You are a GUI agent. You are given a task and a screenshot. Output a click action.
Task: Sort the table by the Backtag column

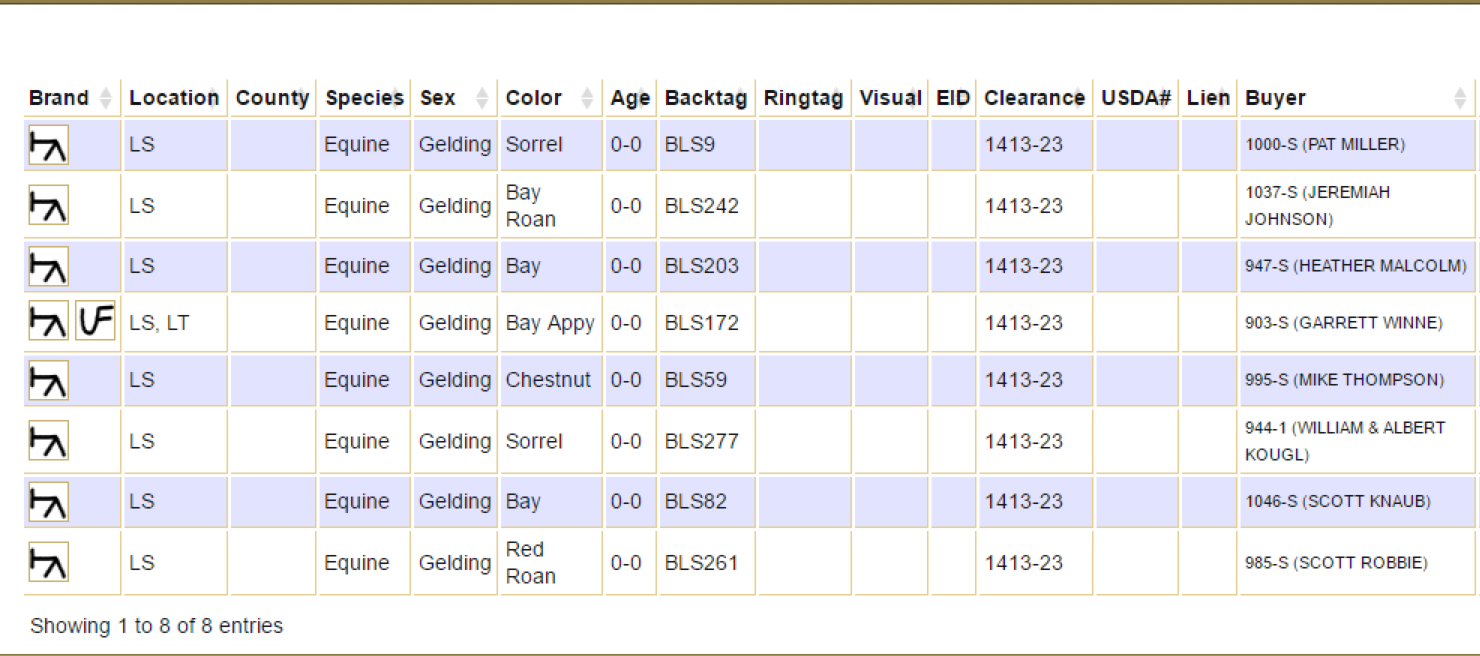point(707,98)
